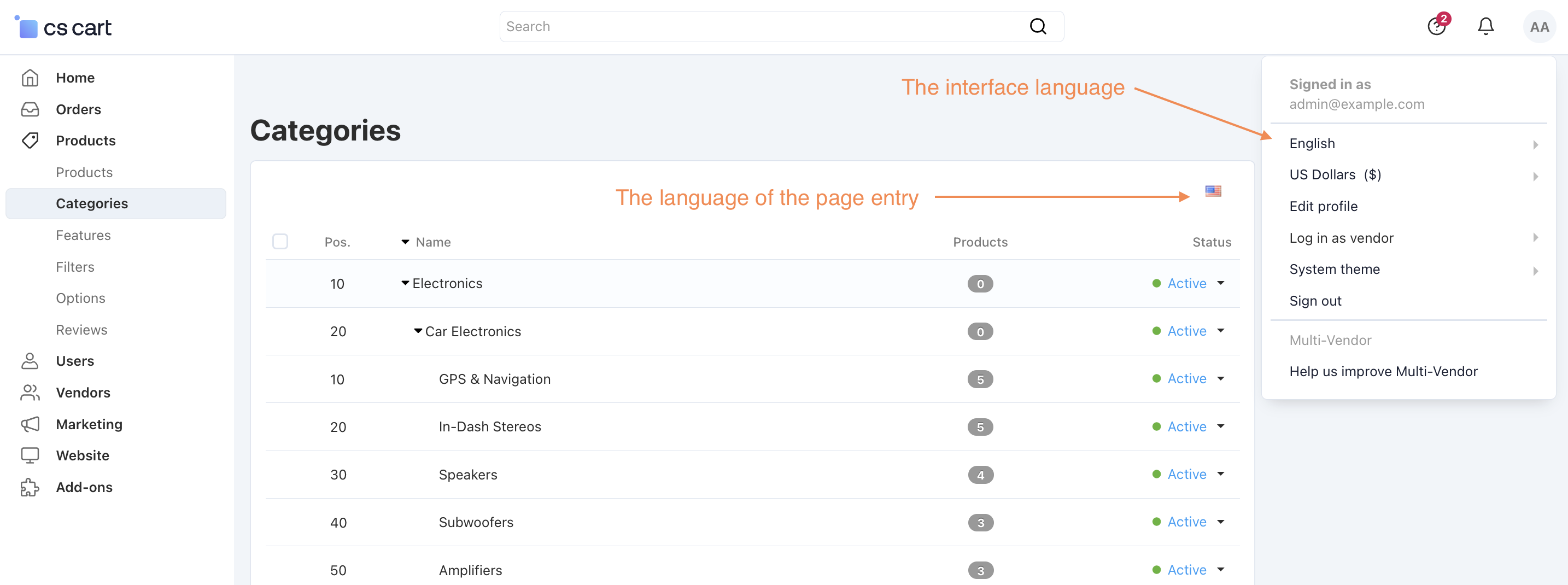Open Reviews in the sidebar

point(81,330)
